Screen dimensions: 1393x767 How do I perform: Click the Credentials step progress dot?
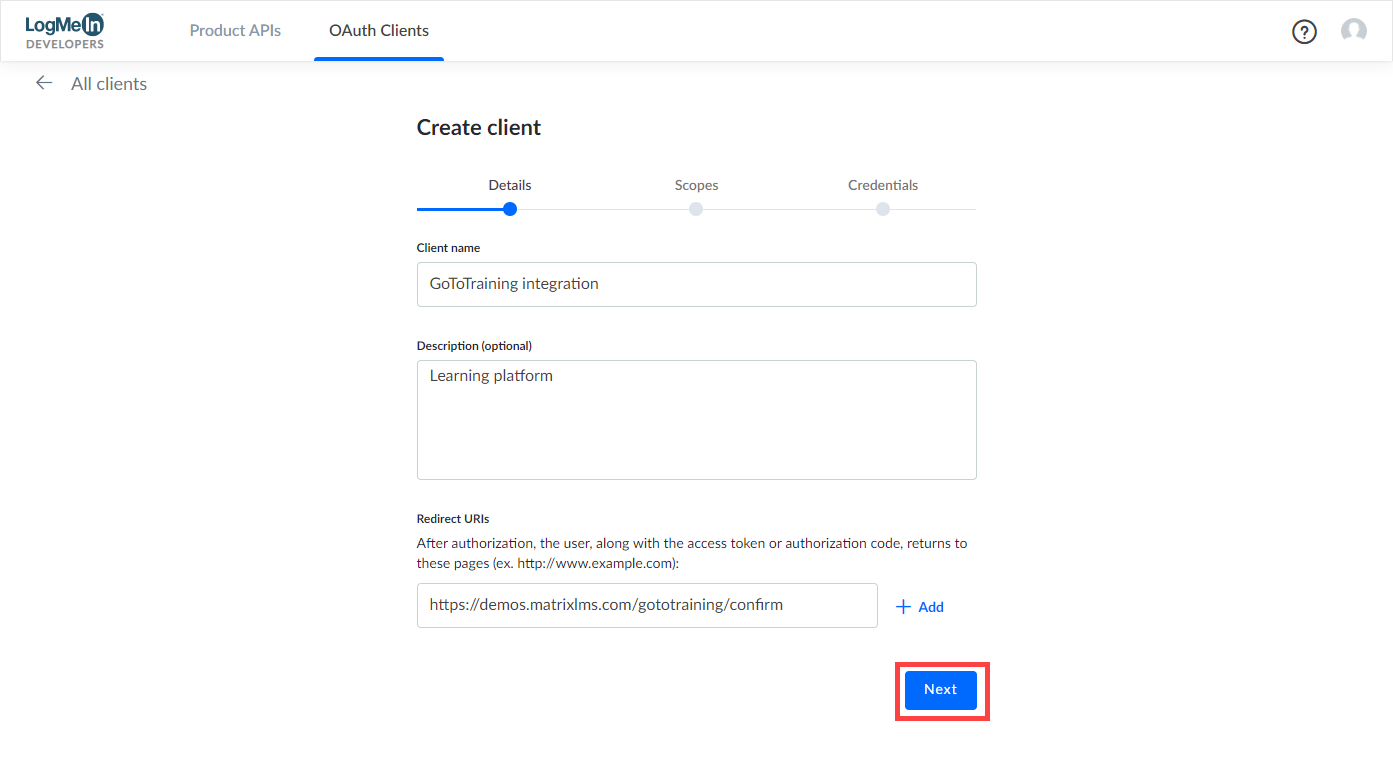pyautogui.click(x=883, y=209)
